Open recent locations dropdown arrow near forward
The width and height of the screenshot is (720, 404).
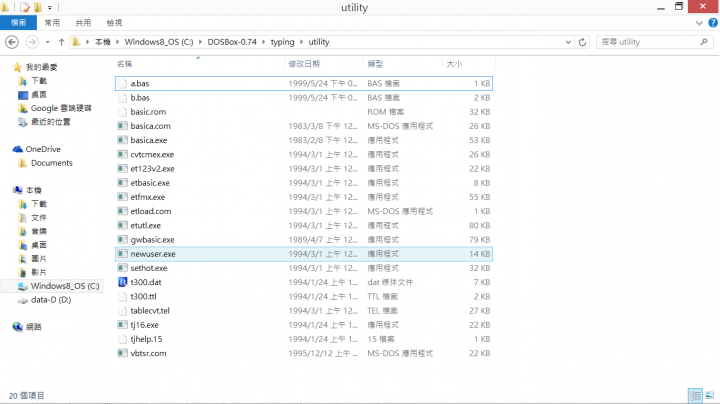pyautogui.click(x=47, y=42)
